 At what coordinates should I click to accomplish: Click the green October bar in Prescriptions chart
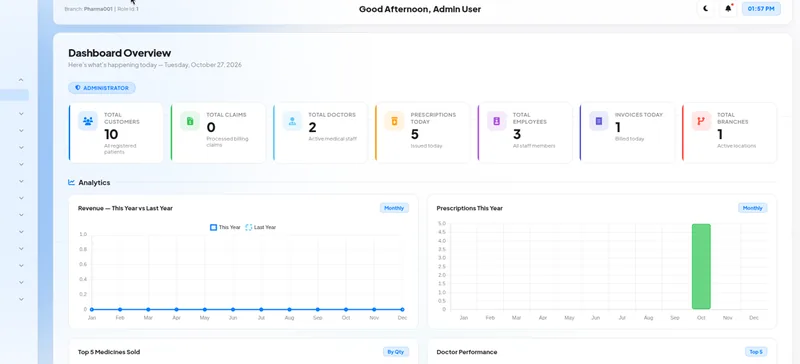pyautogui.click(x=701, y=266)
